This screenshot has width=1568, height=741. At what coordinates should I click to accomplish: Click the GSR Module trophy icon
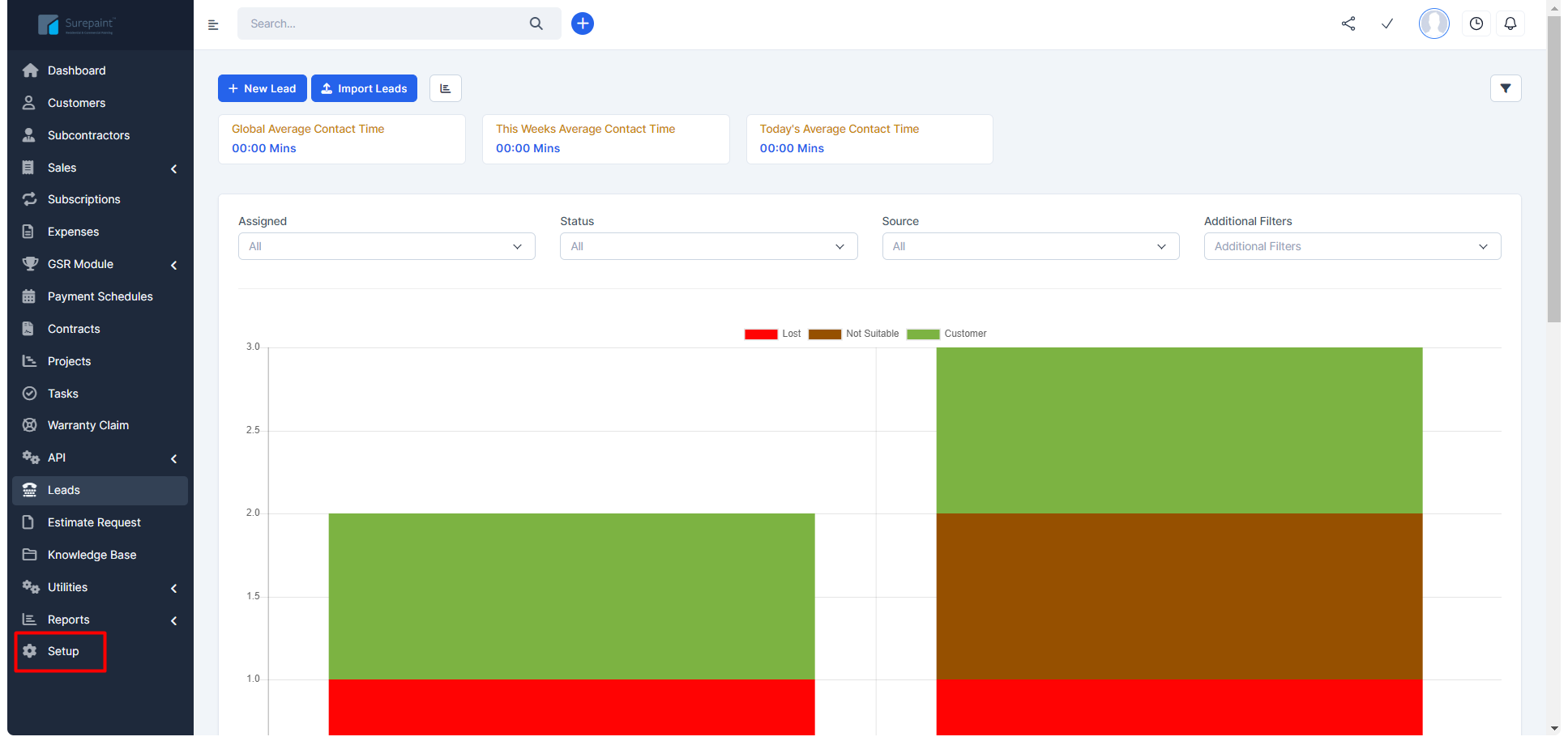30,264
